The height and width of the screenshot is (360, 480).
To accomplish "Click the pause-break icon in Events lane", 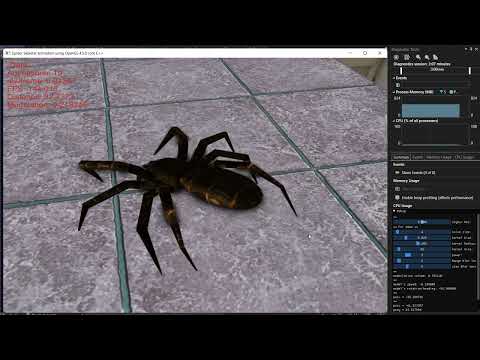I will pos(398,85).
